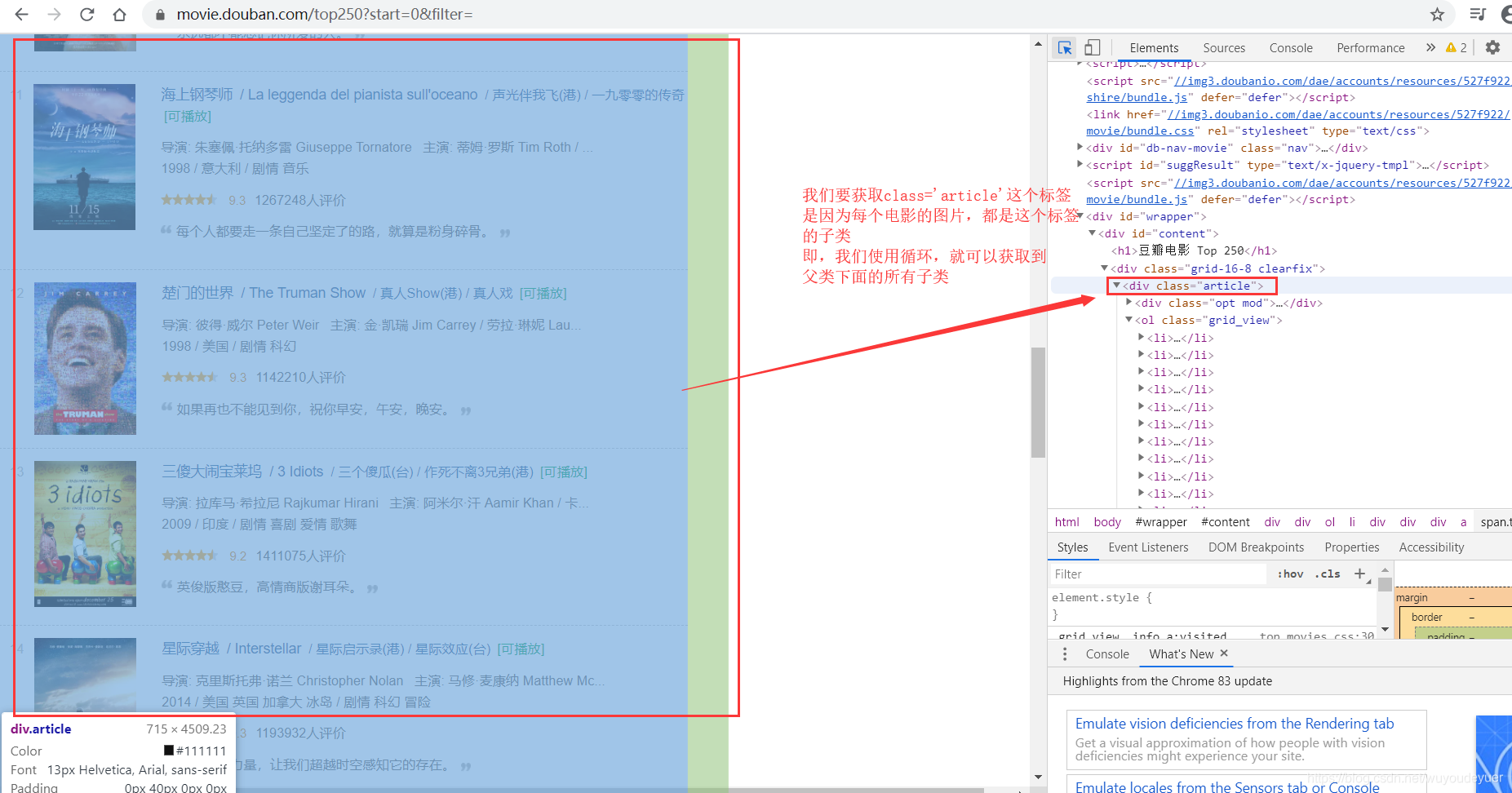Click the 海上钢琴师 poster thumbnail
Screen dimensions: 1512x793
pyautogui.click(x=84, y=157)
